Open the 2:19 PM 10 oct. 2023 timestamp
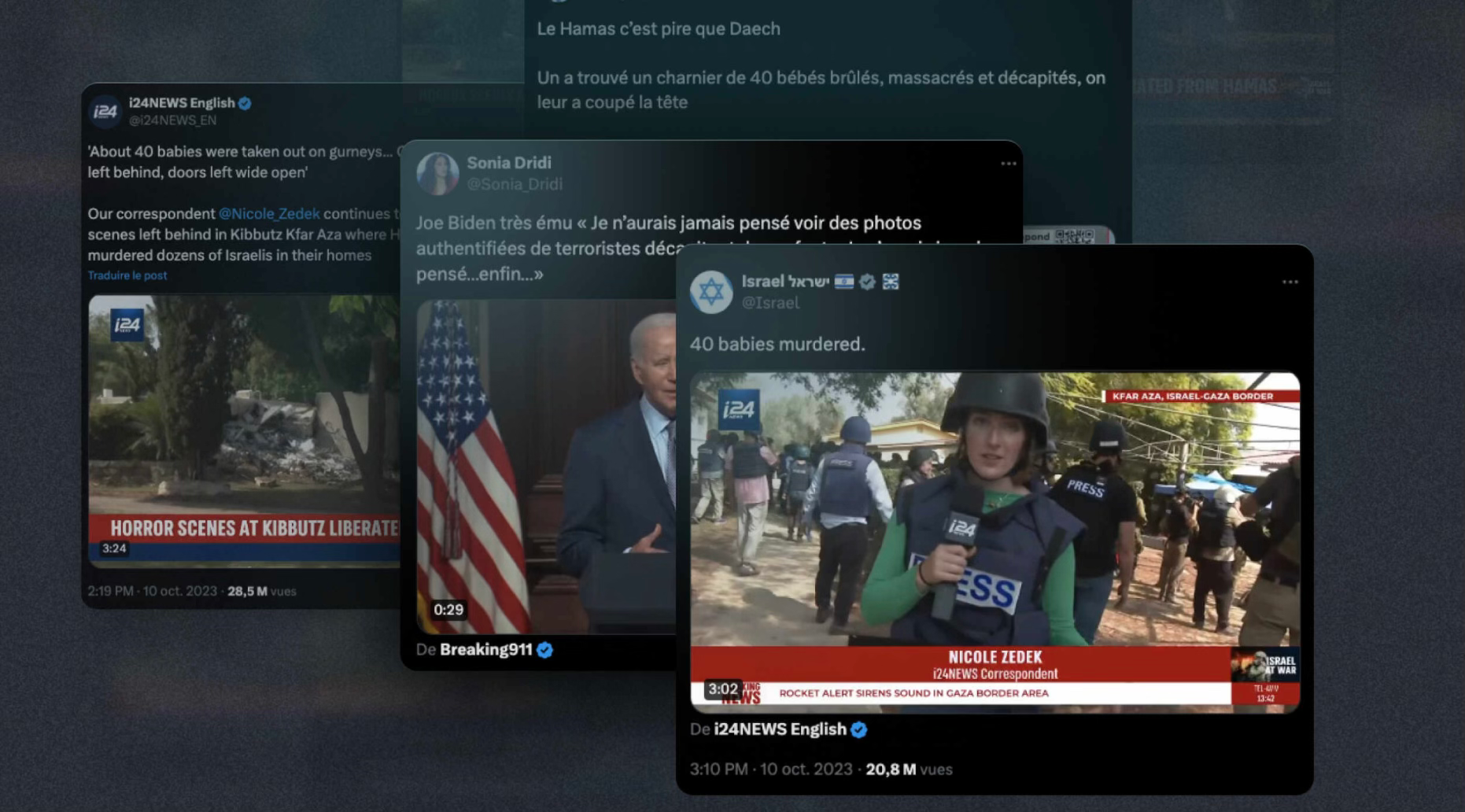The width and height of the screenshot is (1465, 812). click(x=152, y=591)
